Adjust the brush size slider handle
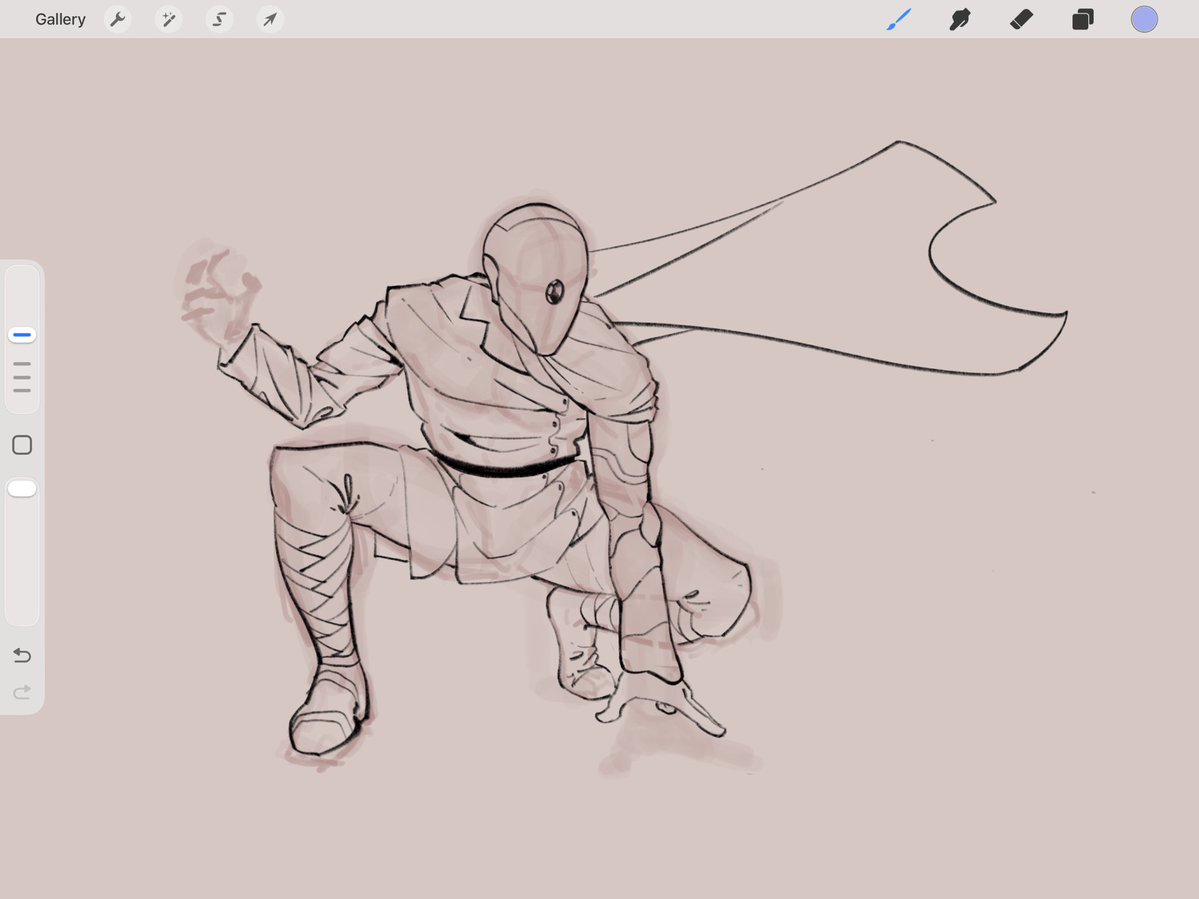Image resolution: width=1199 pixels, height=899 pixels. 22,335
